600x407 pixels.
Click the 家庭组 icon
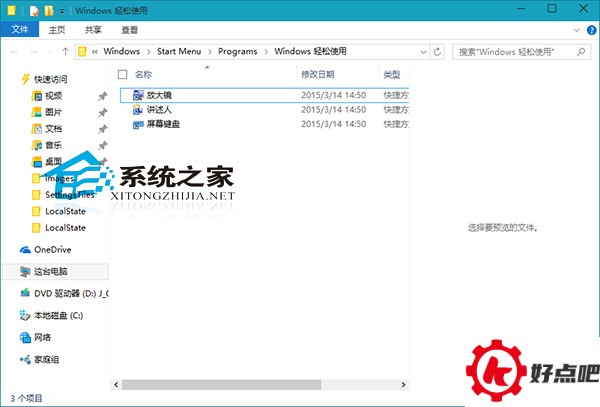pyautogui.click(x=25, y=360)
